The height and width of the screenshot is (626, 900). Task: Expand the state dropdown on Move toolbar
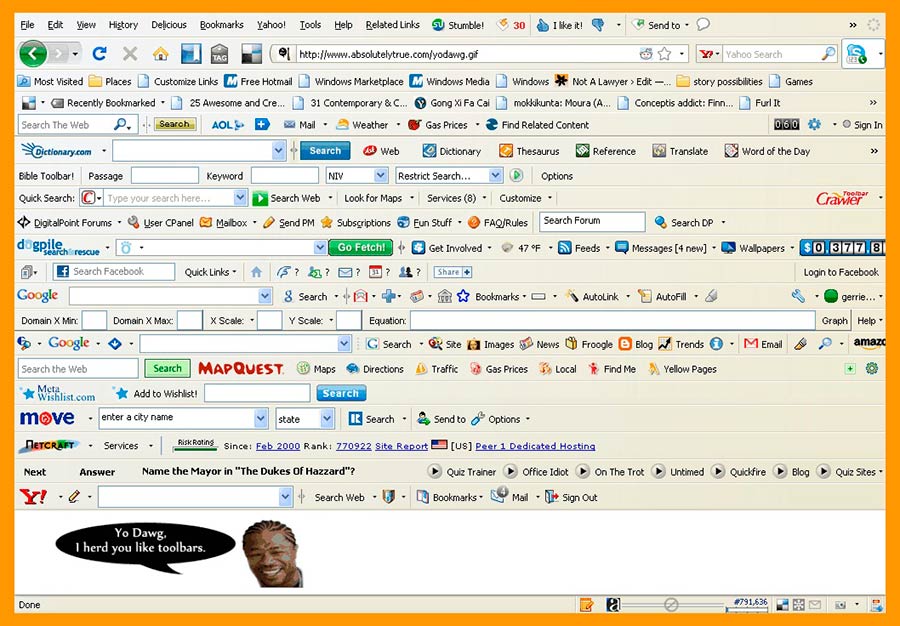coord(327,420)
